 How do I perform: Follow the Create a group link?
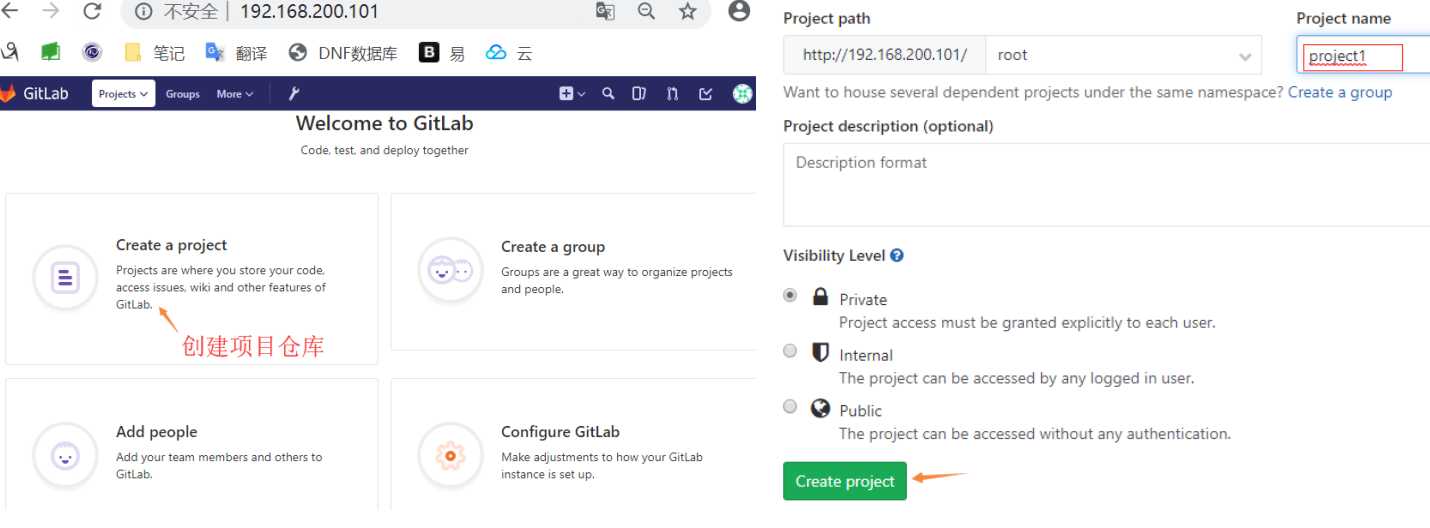click(x=1340, y=92)
